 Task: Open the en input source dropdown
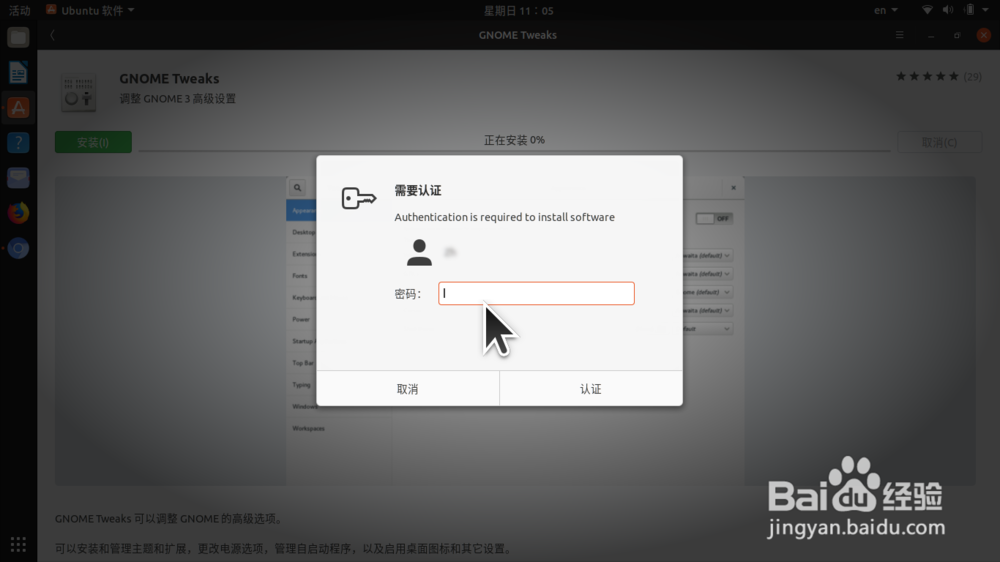(x=885, y=10)
